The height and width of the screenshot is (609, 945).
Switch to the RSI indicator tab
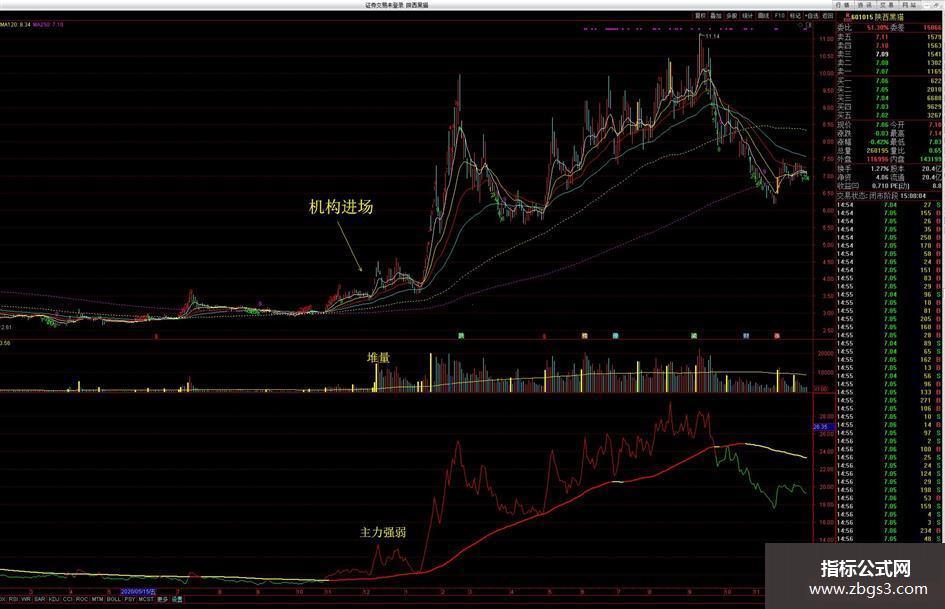13,599
